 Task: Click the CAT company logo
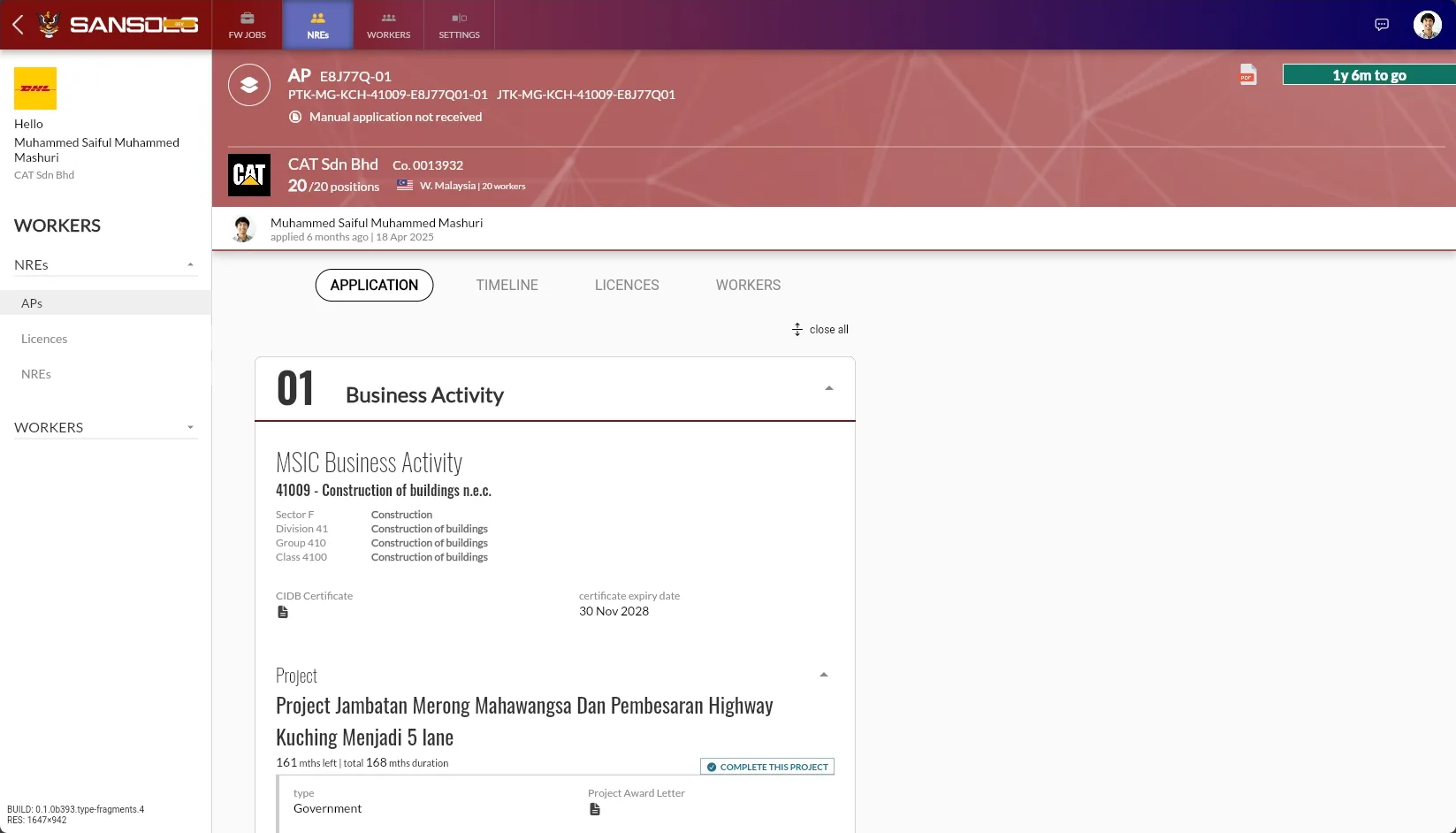coord(249,175)
